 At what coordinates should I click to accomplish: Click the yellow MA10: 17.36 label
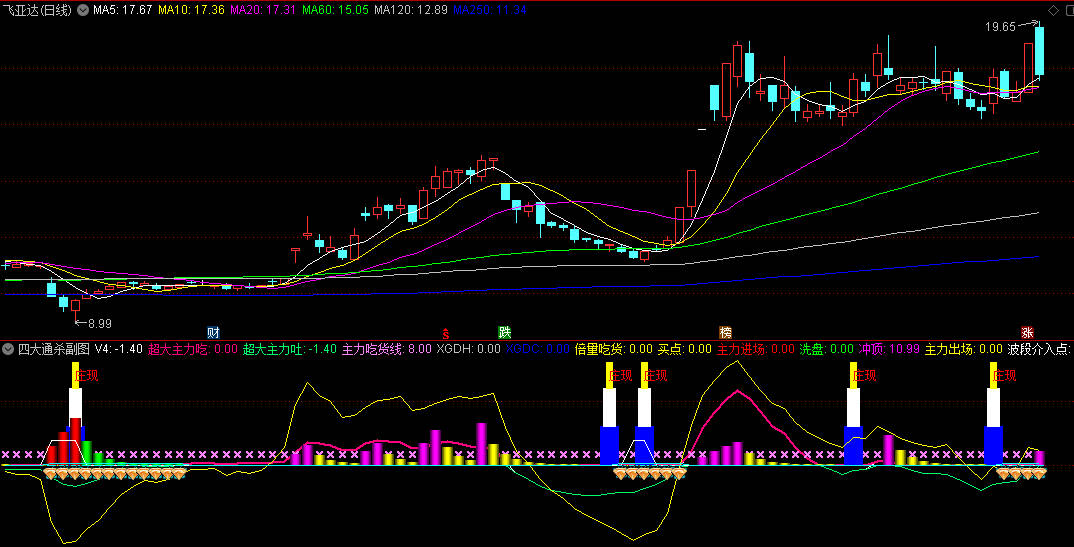pos(191,10)
